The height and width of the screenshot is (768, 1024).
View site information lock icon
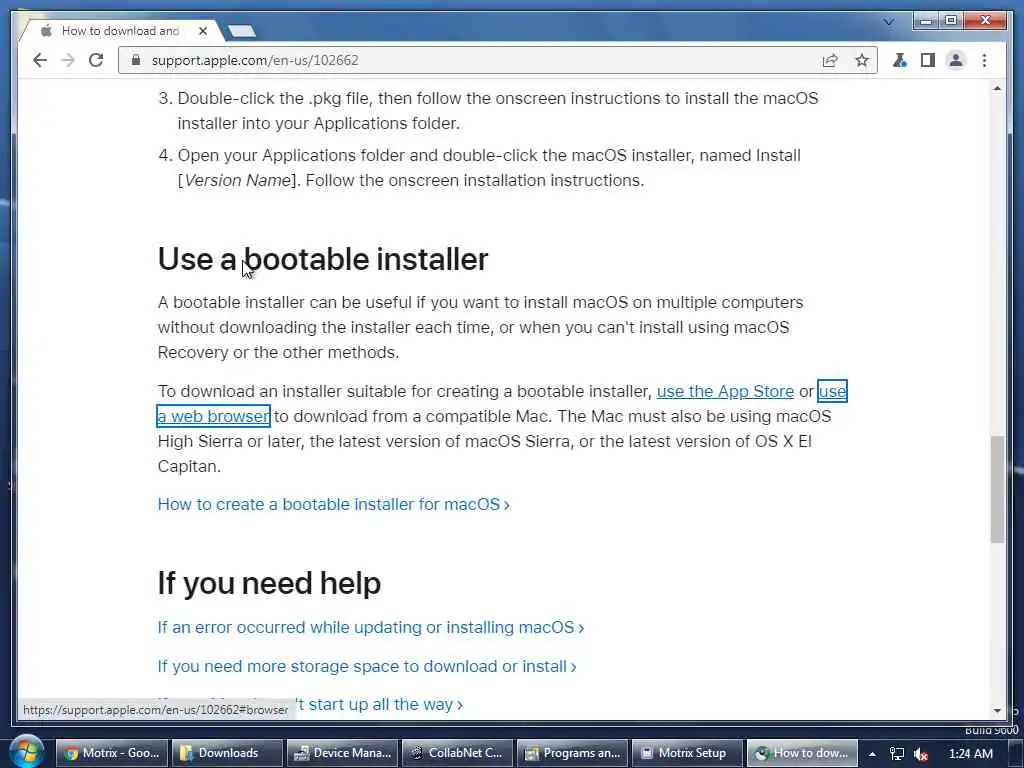pyautogui.click(x=136, y=60)
